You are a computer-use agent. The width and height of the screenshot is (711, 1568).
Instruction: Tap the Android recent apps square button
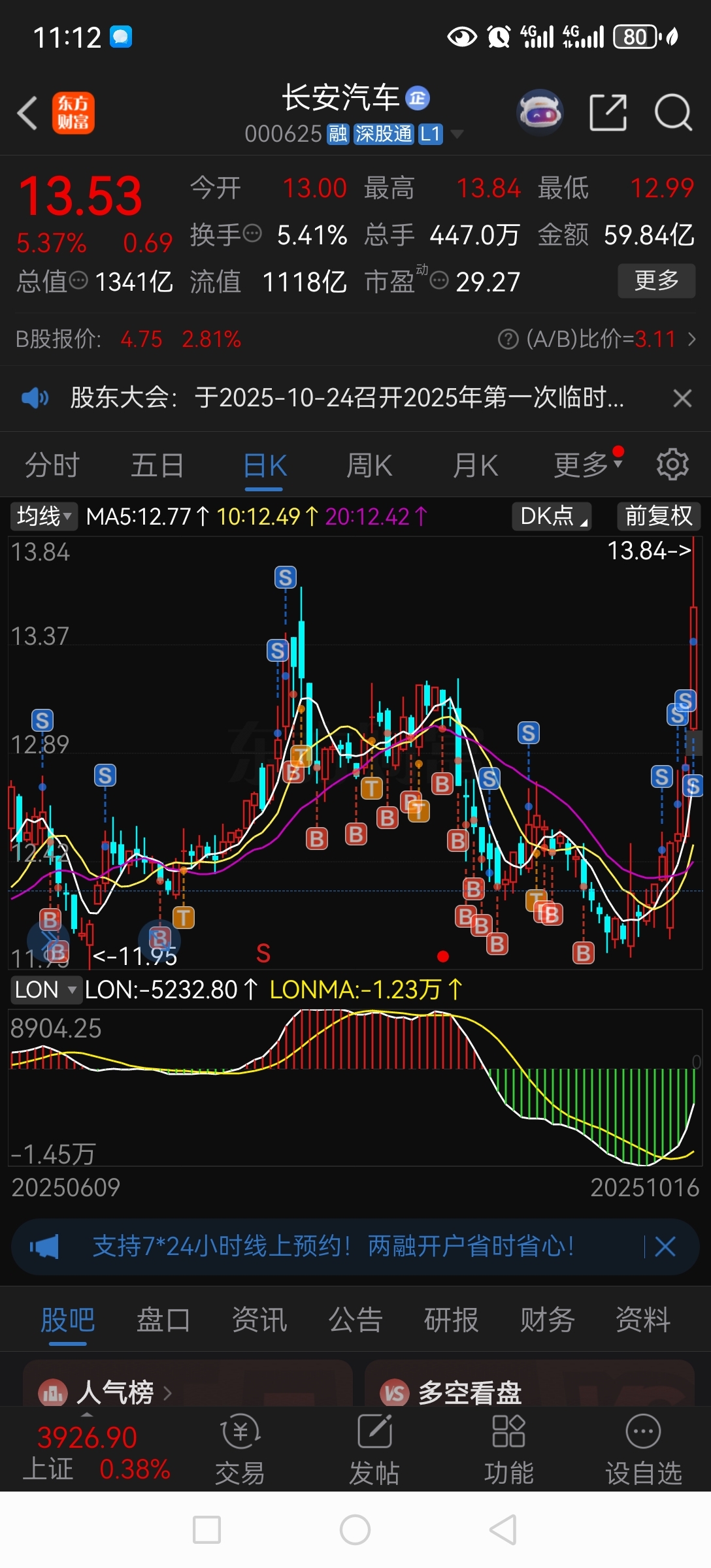tap(207, 1529)
